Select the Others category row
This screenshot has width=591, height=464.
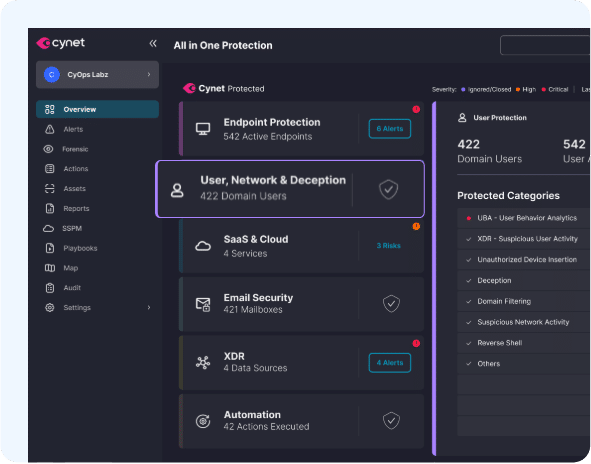[524, 364]
